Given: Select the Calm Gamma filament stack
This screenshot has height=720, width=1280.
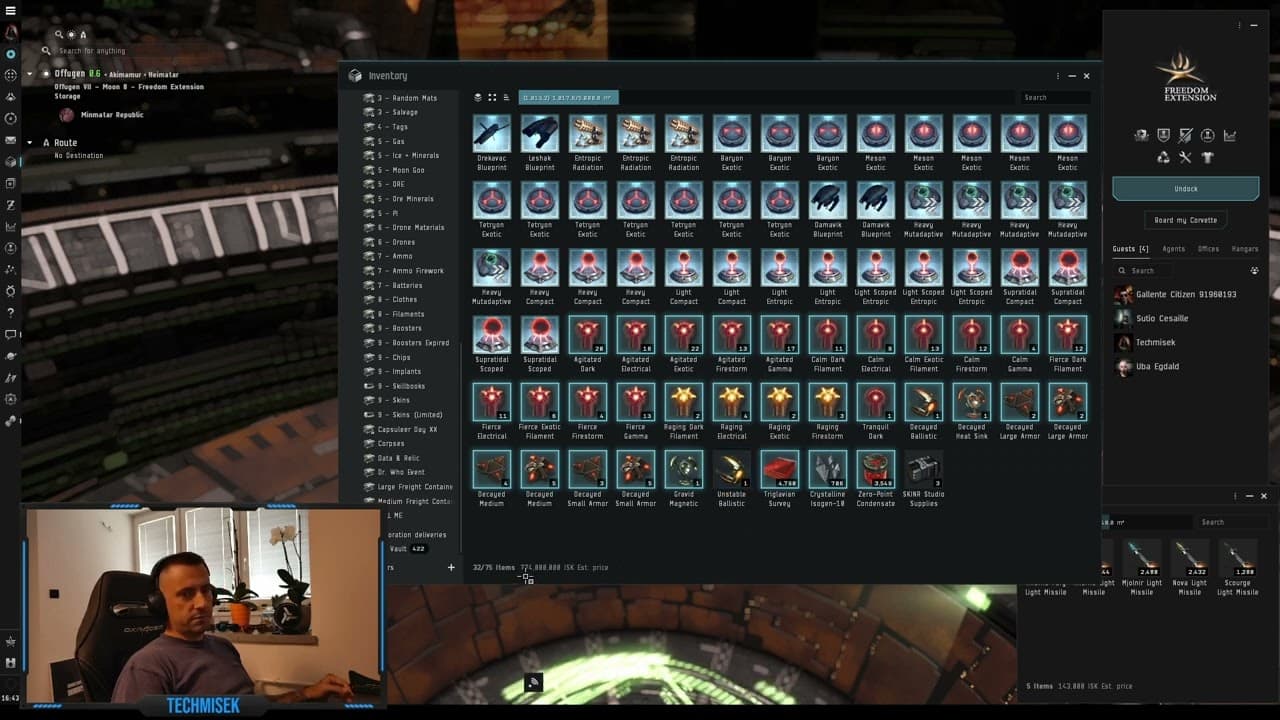Looking at the screenshot, I should tap(1020, 345).
